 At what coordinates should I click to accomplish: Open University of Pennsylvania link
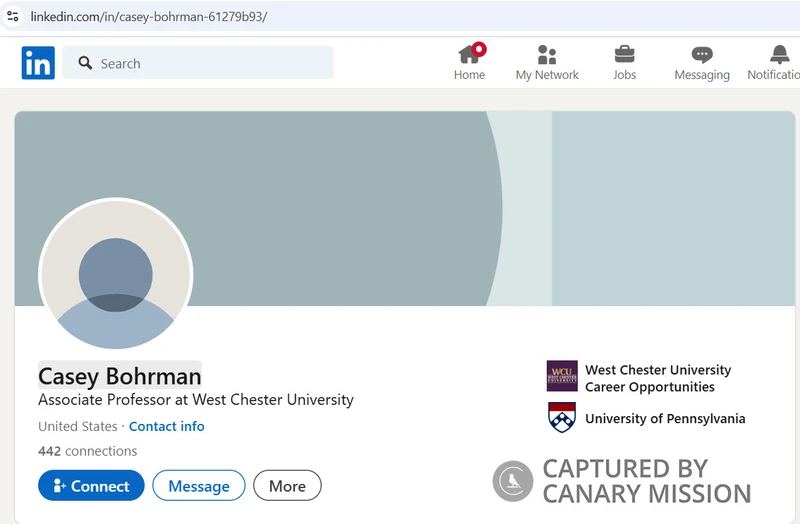(665, 418)
